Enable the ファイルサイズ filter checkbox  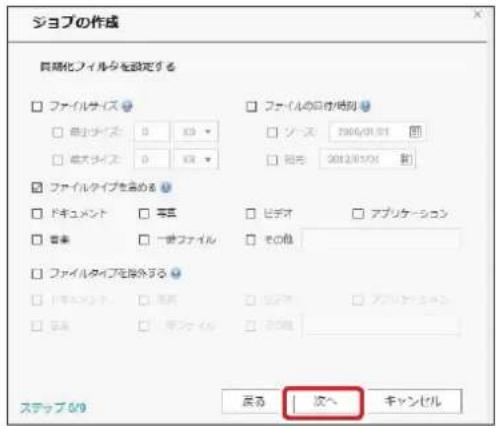click(x=37, y=107)
